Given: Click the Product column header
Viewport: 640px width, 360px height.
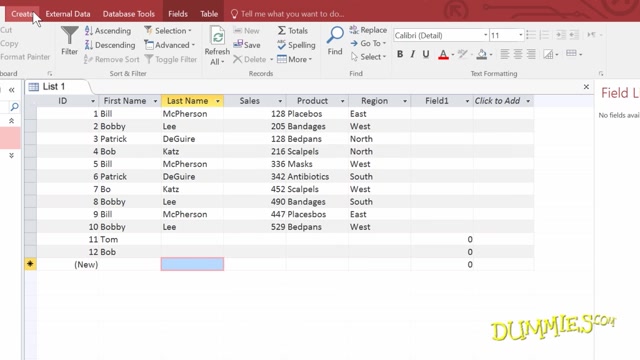Looking at the screenshot, I should (317, 101).
